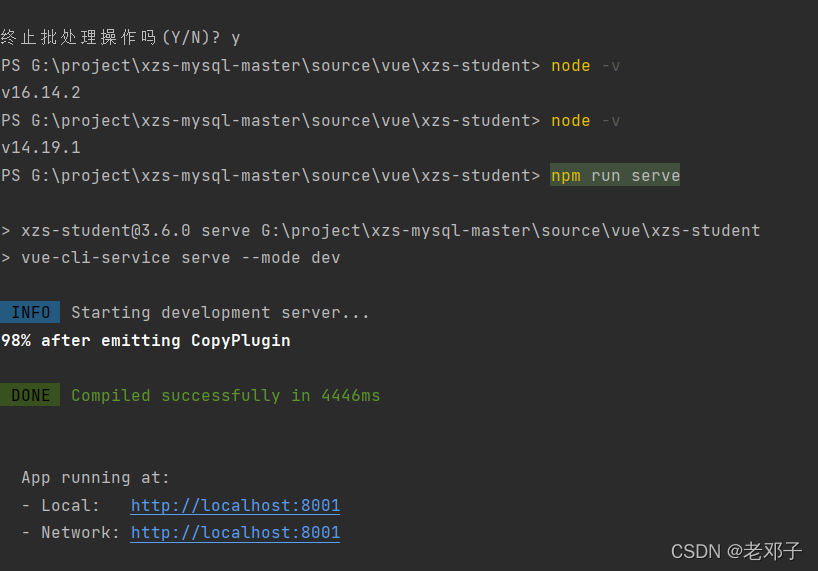The width and height of the screenshot is (818, 571).
Task: Click the 终止批处理操作吗(Y/N) prompt line
Action: pos(120,38)
